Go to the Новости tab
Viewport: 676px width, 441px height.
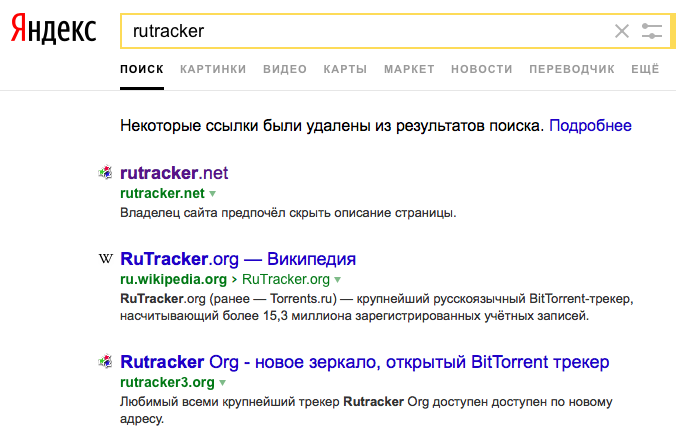pos(482,69)
